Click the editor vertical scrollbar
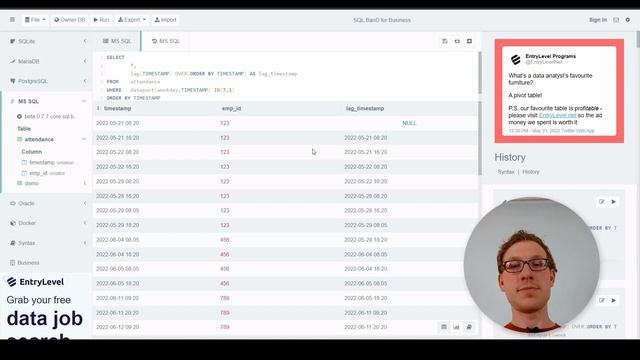The image size is (640, 360). tap(480, 73)
